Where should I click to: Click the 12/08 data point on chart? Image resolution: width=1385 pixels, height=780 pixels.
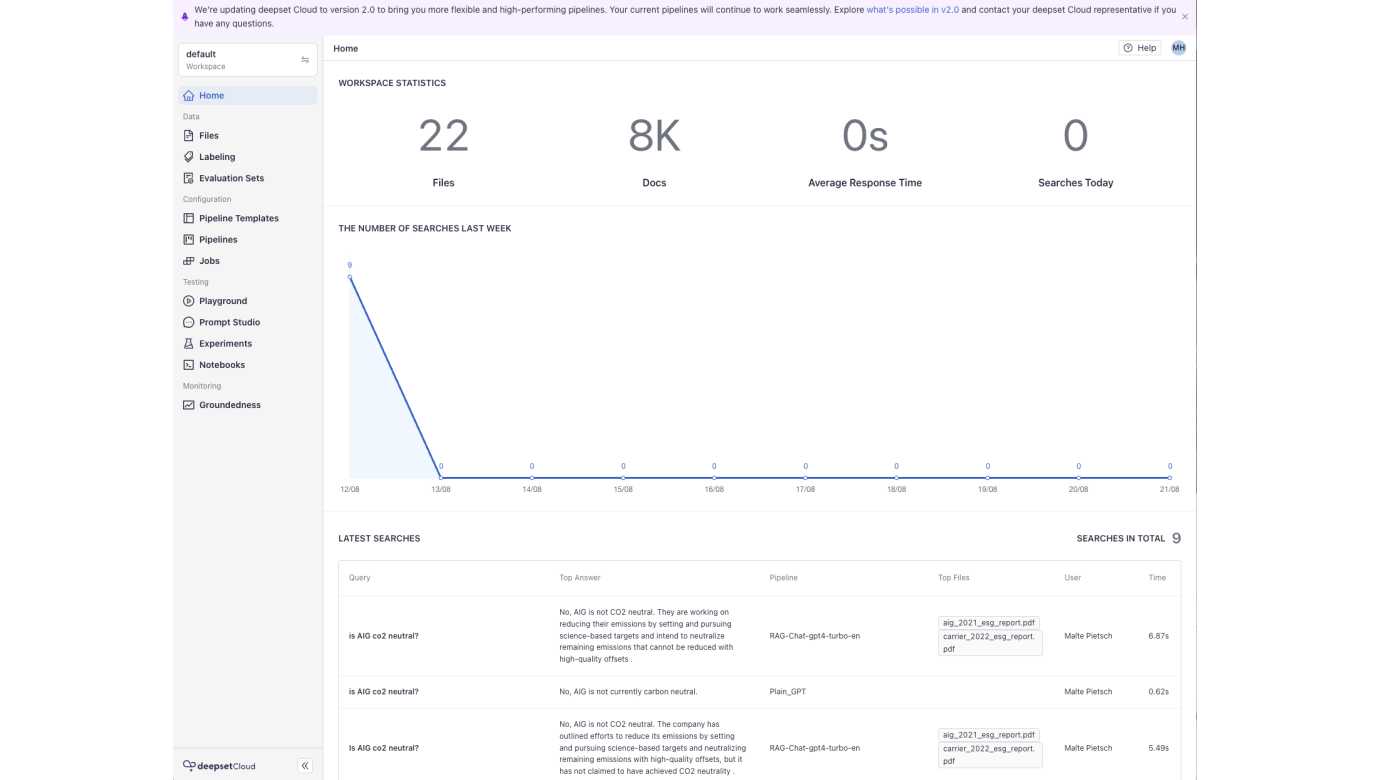[x=349, y=277]
